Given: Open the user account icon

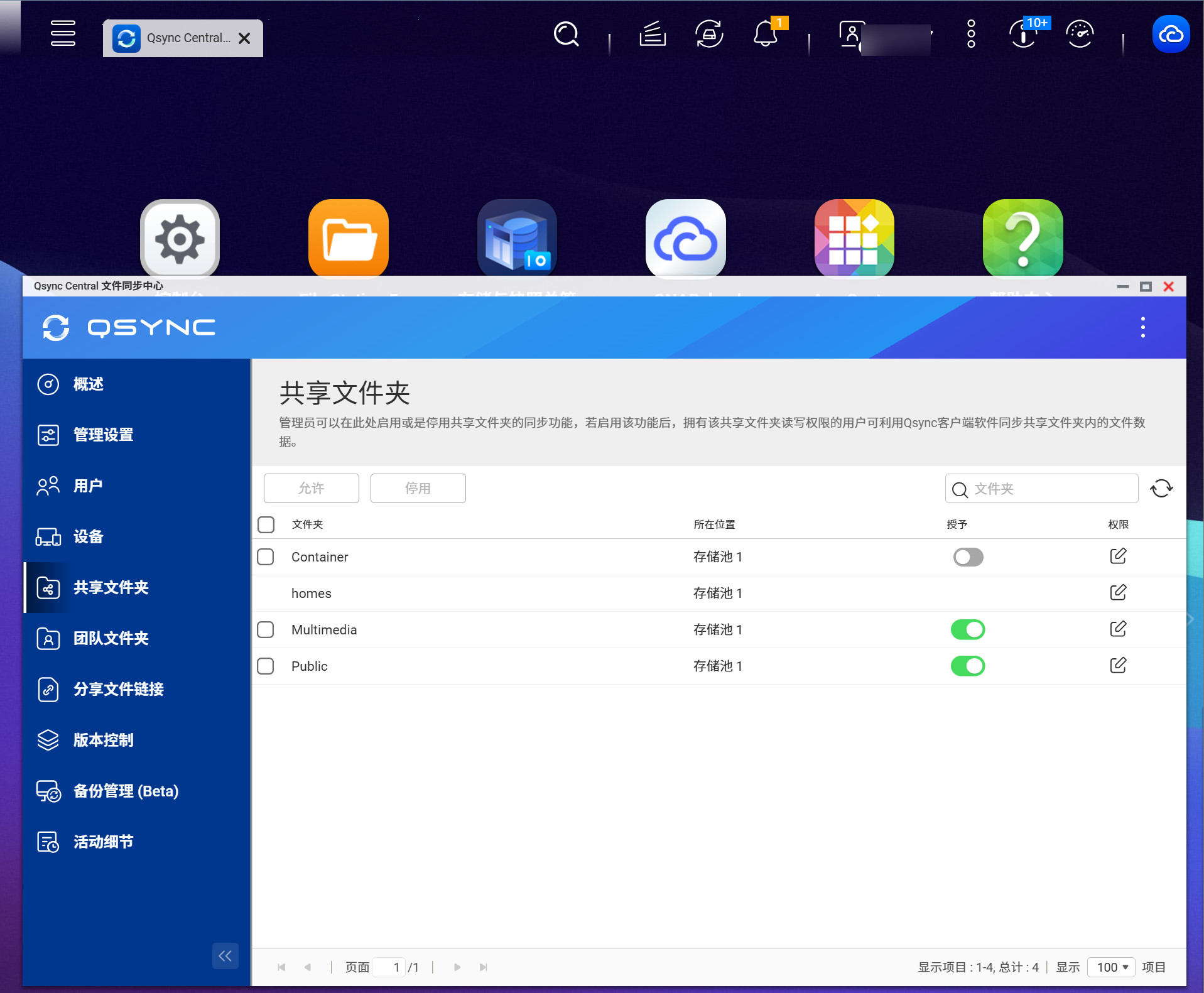Looking at the screenshot, I should tap(852, 34).
